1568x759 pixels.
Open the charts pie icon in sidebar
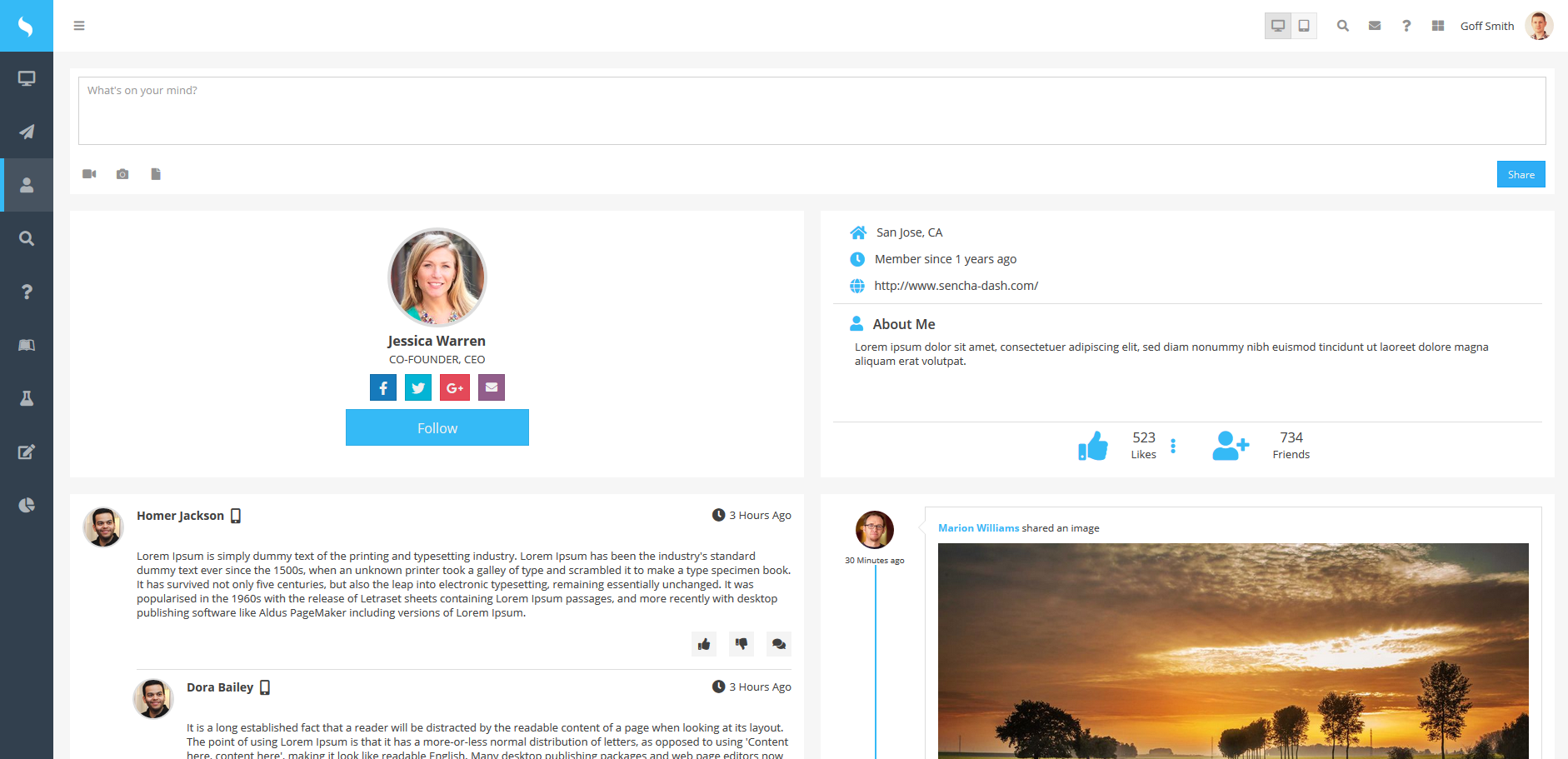27,505
